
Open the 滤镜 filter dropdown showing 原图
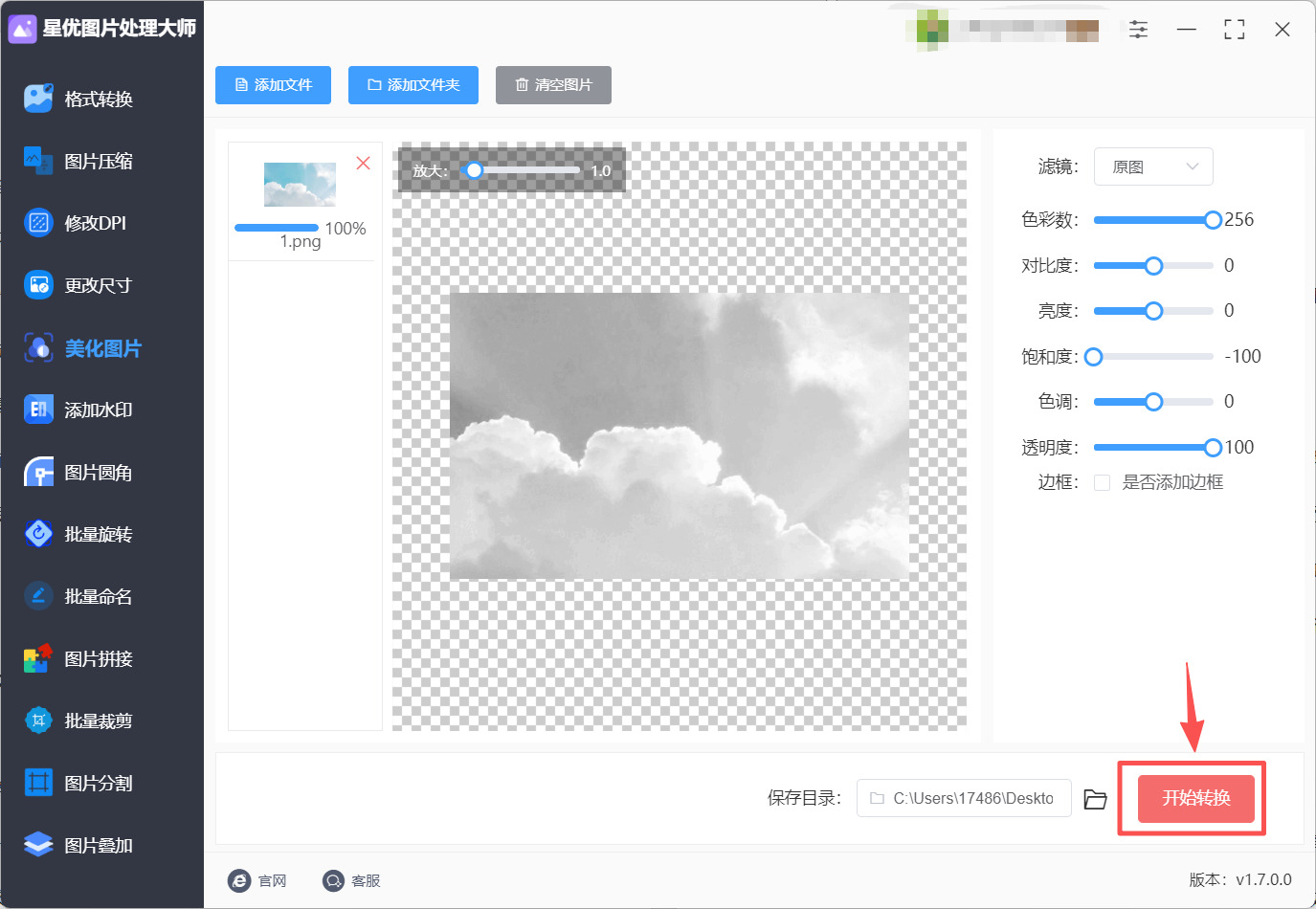point(1153,166)
